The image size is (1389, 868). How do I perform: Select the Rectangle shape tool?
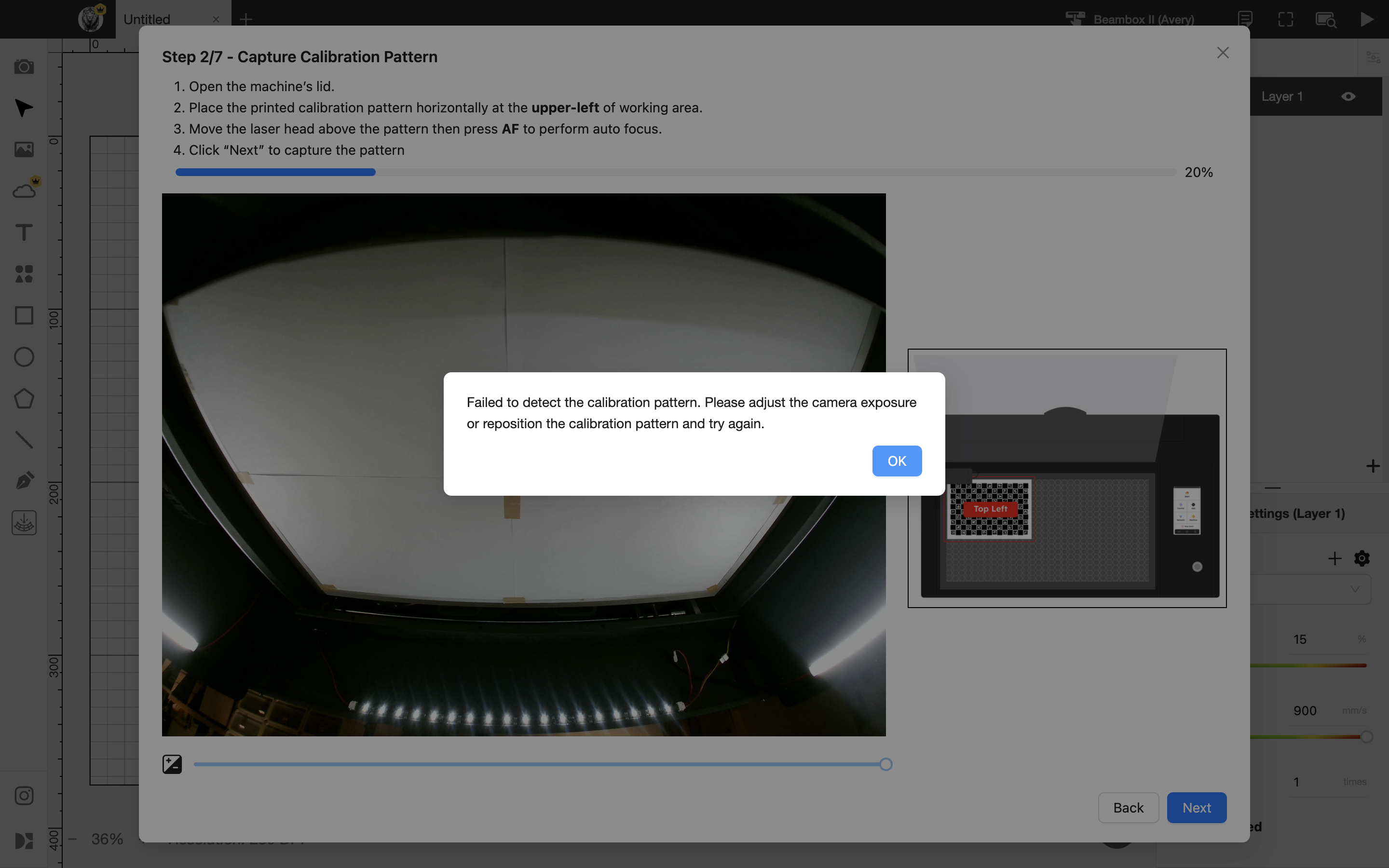[24, 315]
